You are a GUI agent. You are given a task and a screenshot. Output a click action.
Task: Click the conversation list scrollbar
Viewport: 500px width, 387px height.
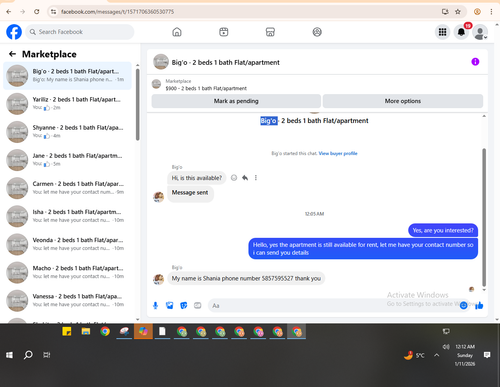tap(138, 104)
